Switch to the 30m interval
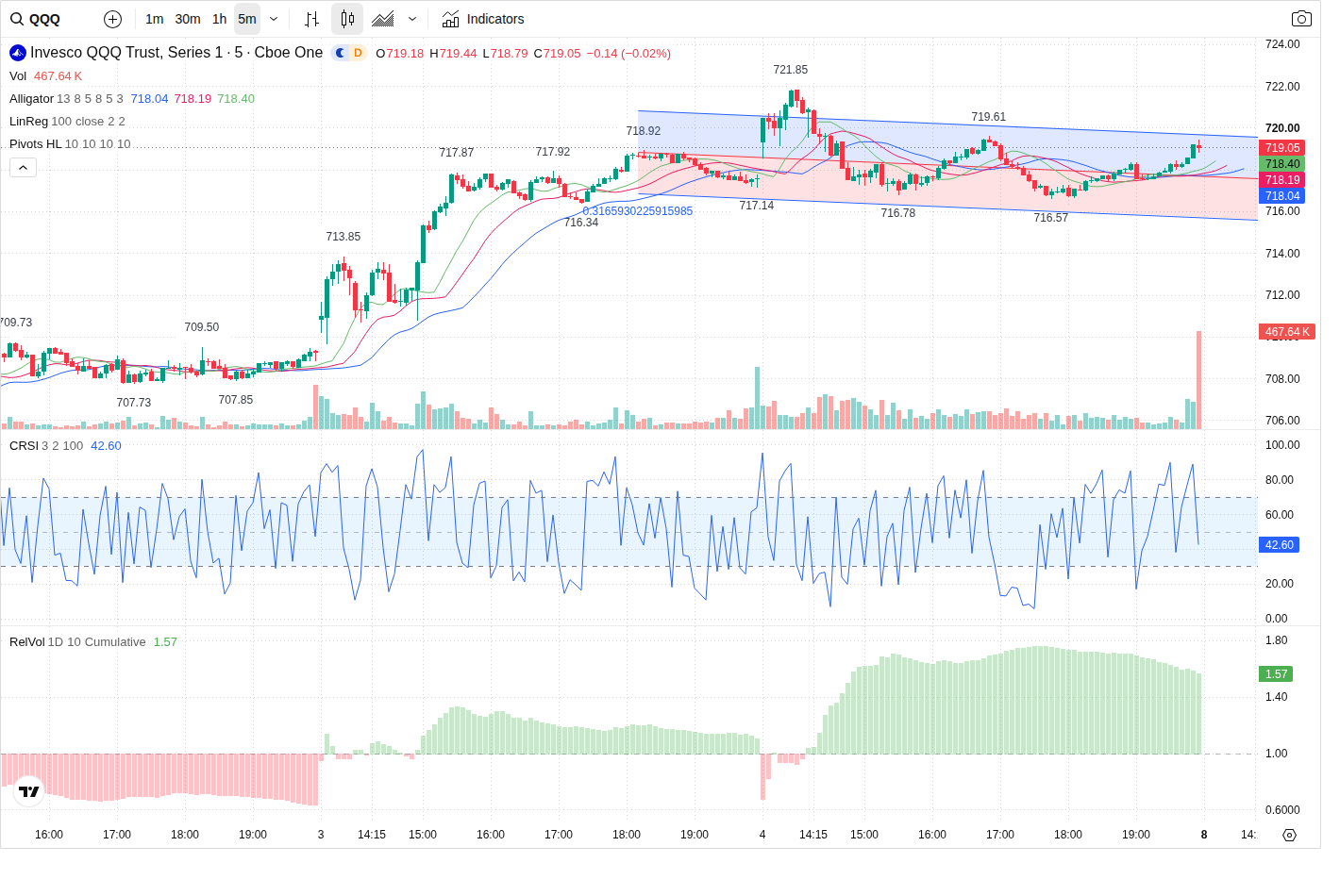This screenshot has width=1340, height=896. (x=188, y=19)
